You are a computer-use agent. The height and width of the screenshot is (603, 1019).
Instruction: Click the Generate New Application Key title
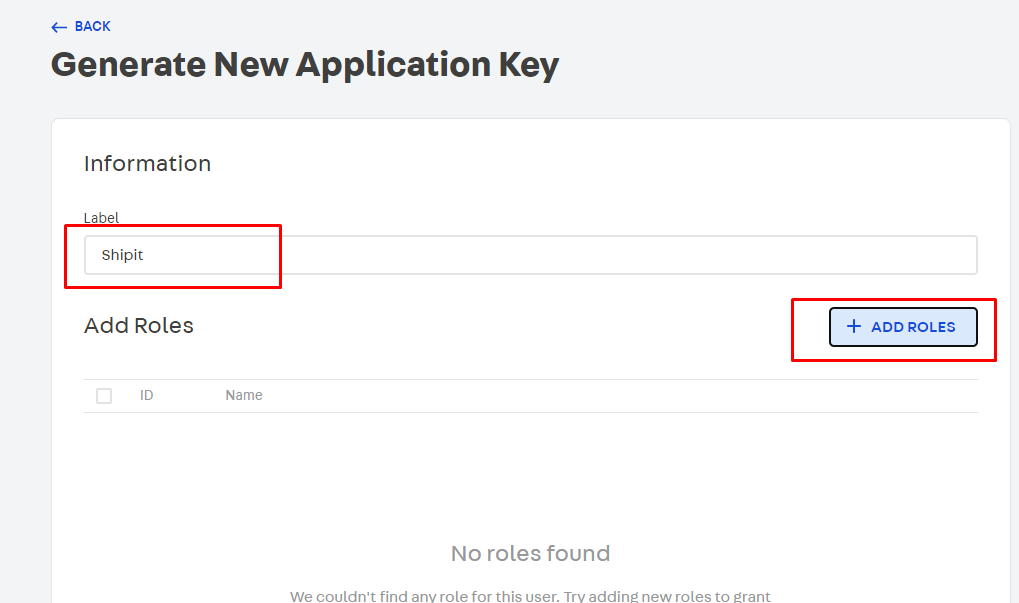(305, 65)
